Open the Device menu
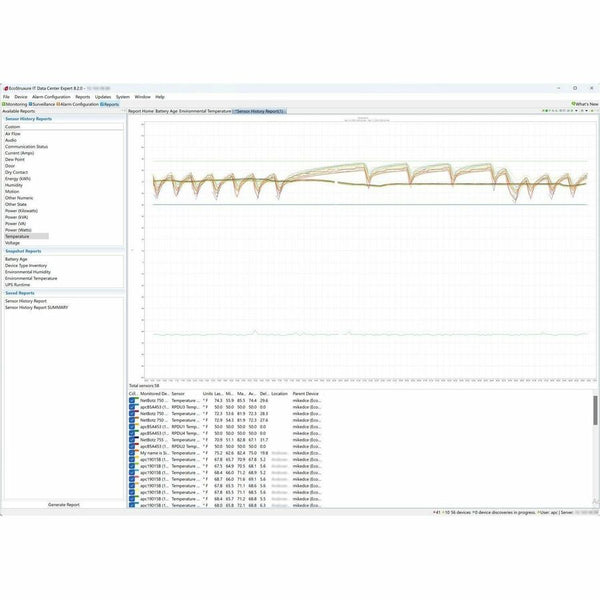Image resolution: width=600 pixels, height=600 pixels. 21,97
